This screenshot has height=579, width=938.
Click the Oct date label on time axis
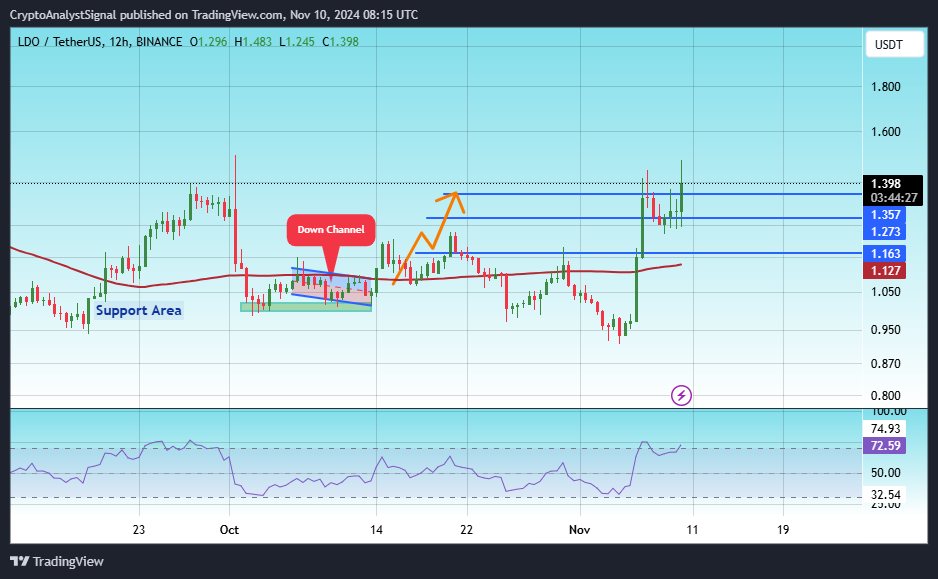229,529
